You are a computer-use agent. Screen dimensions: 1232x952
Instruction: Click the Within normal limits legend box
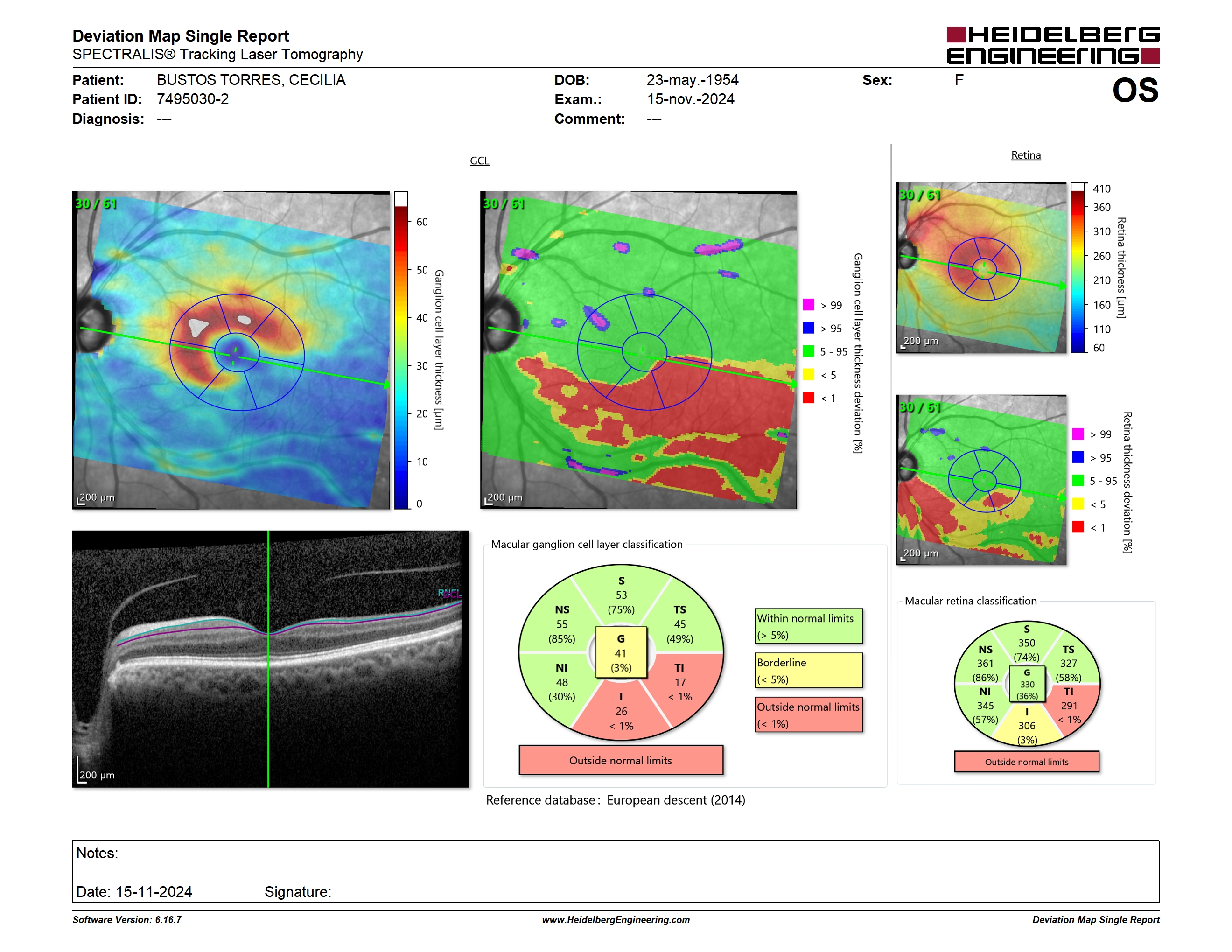click(x=808, y=626)
